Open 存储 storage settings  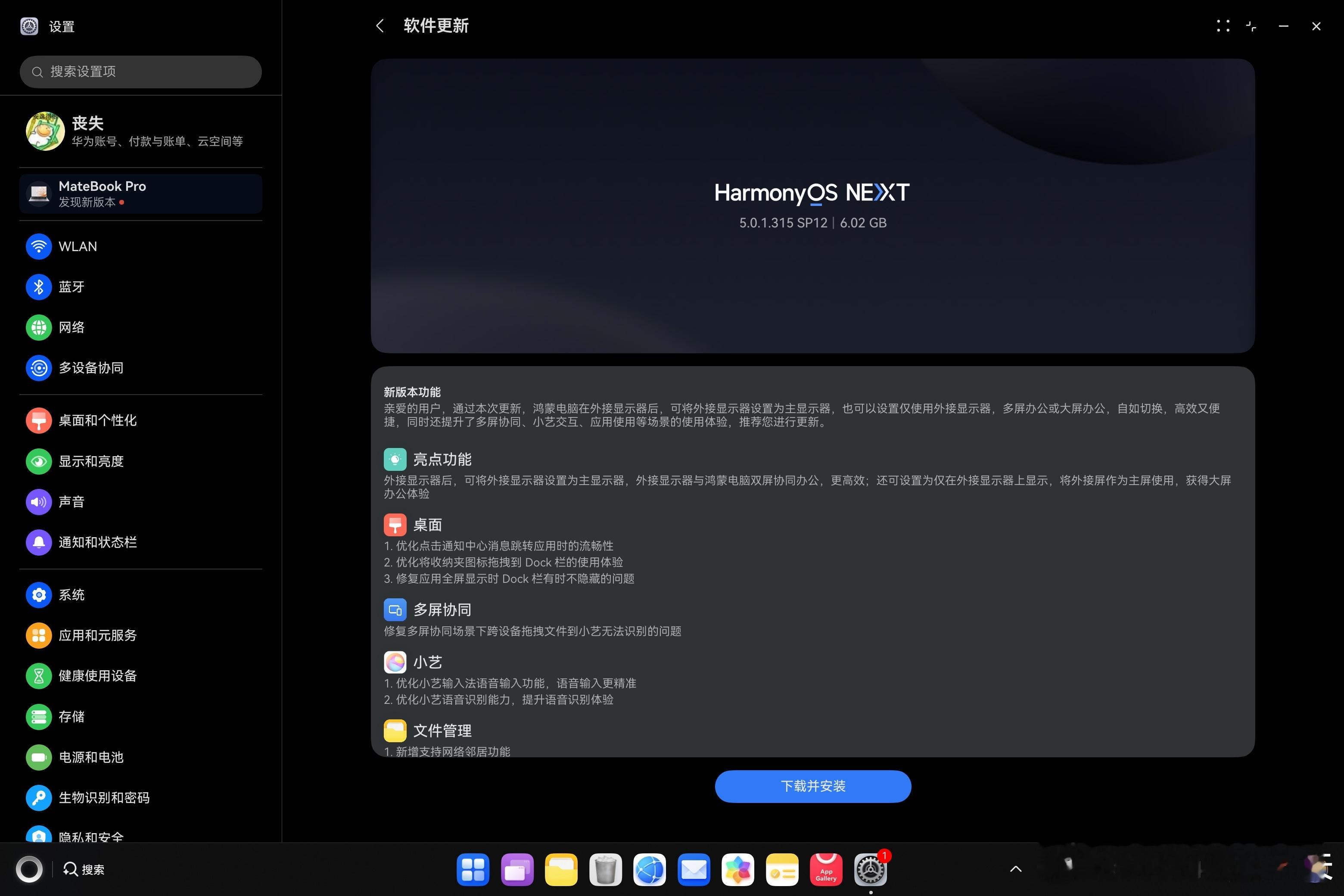[x=140, y=716]
